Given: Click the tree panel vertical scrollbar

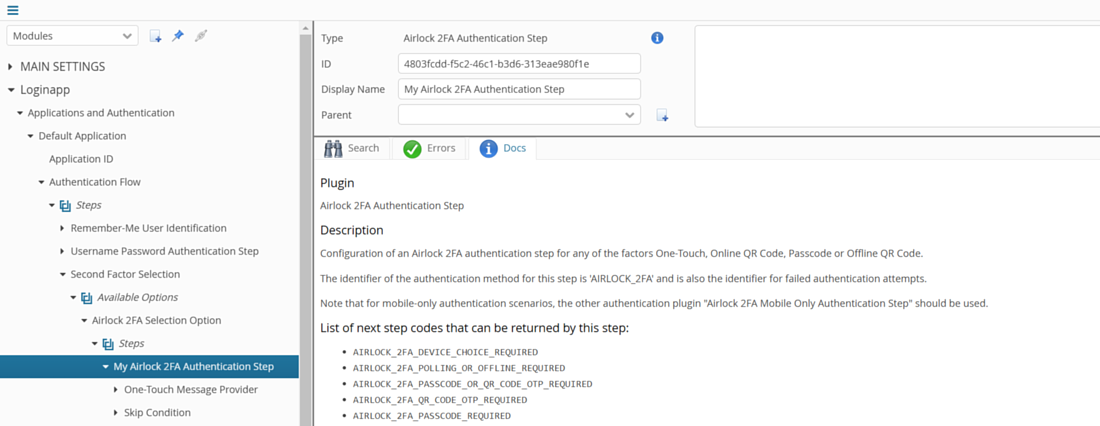Looking at the screenshot, I should (x=305, y=220).
